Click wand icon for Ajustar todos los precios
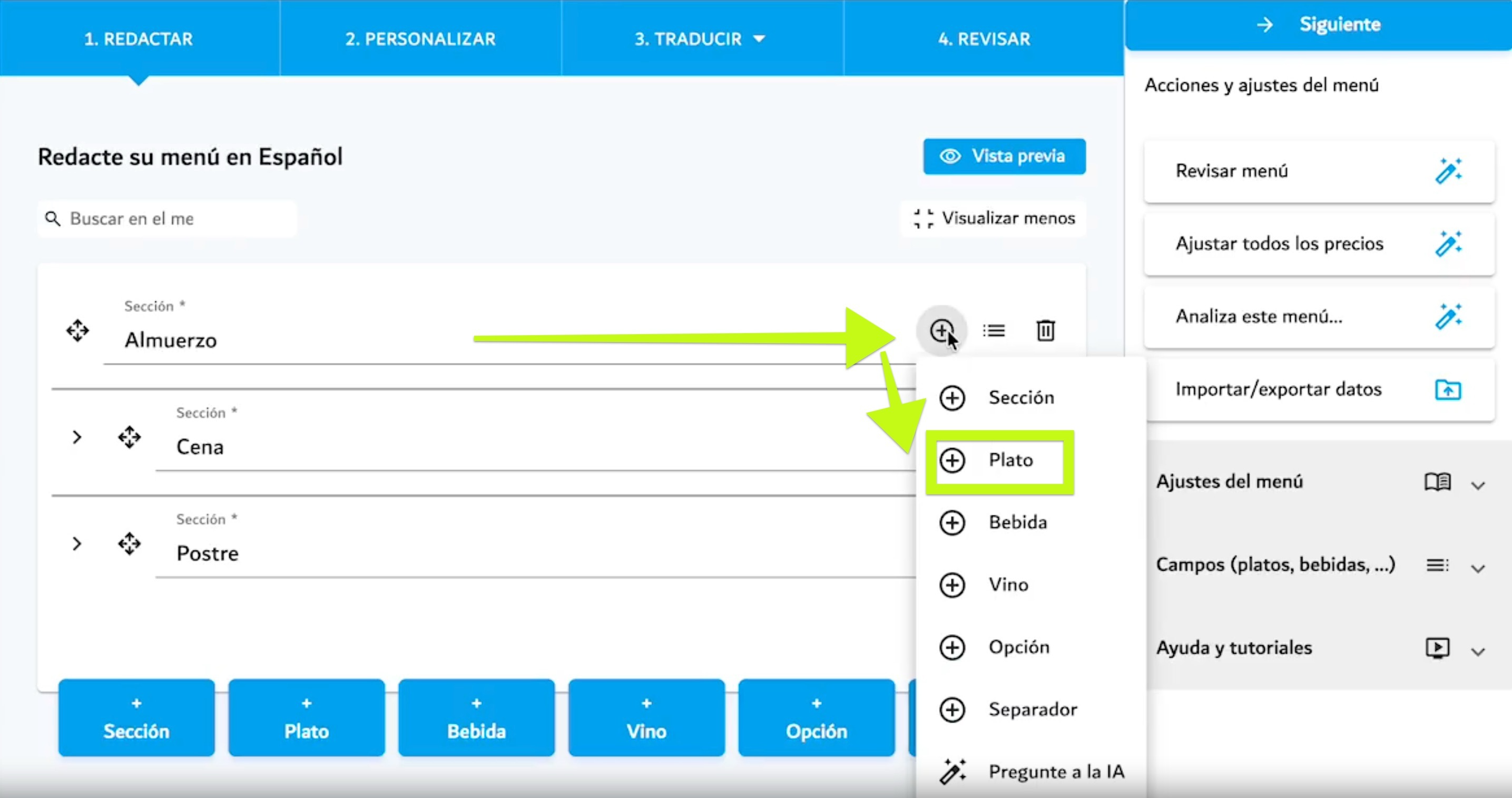 coord(1448,244)
